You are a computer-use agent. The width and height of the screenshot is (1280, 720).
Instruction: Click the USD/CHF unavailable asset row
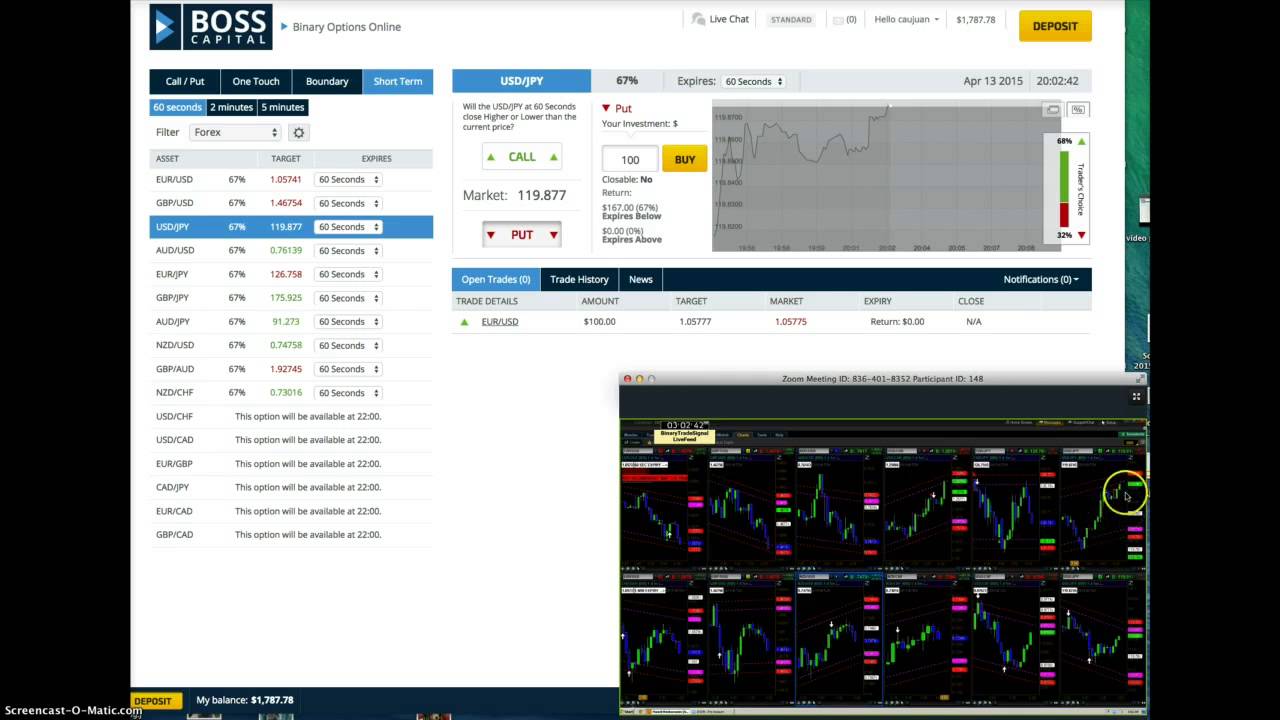tap(291, 416)
